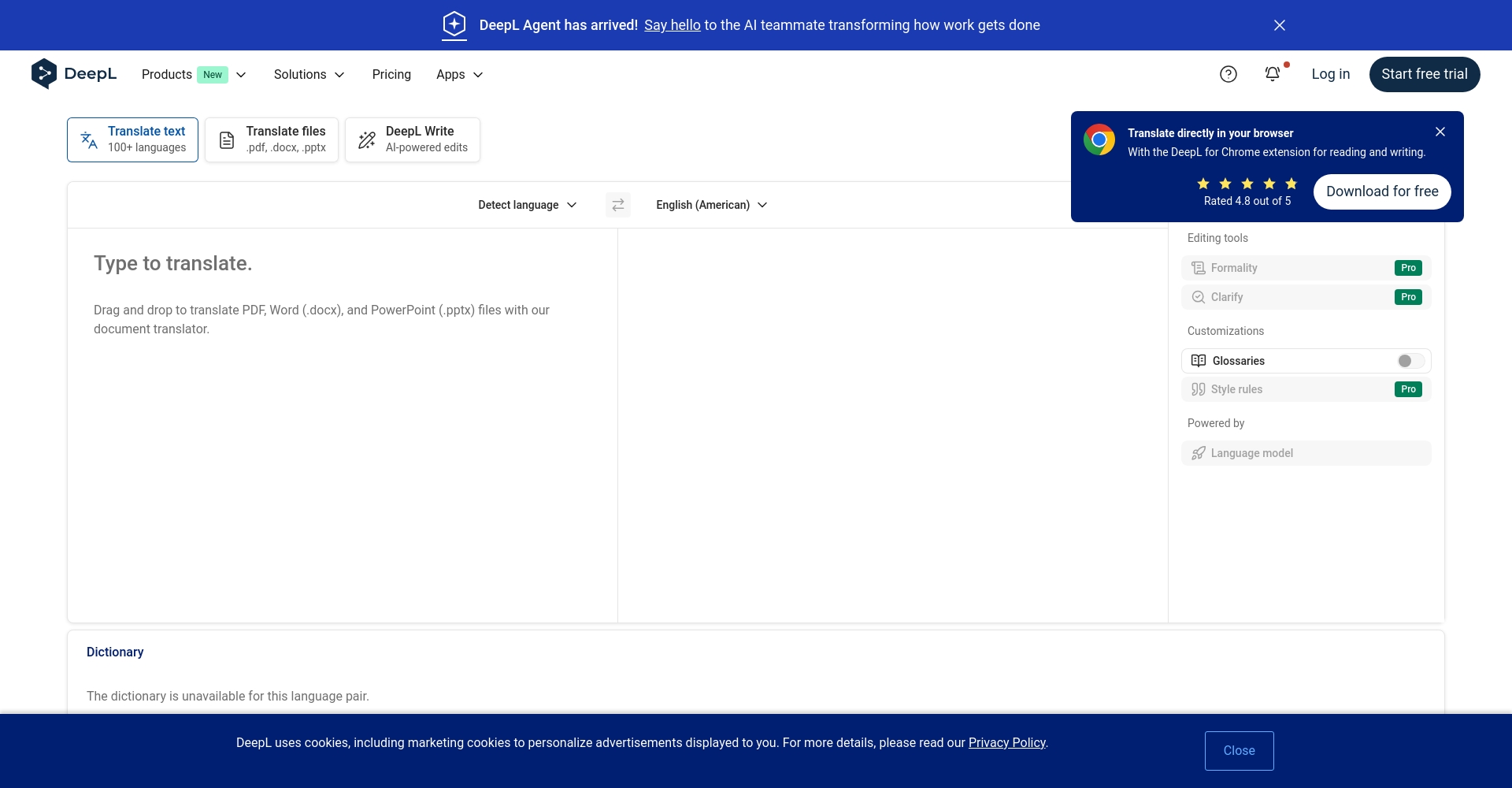This screenshot has width=1512, height=788.
Task: Click the Download for free button
Action: [x=1381, y=191]
